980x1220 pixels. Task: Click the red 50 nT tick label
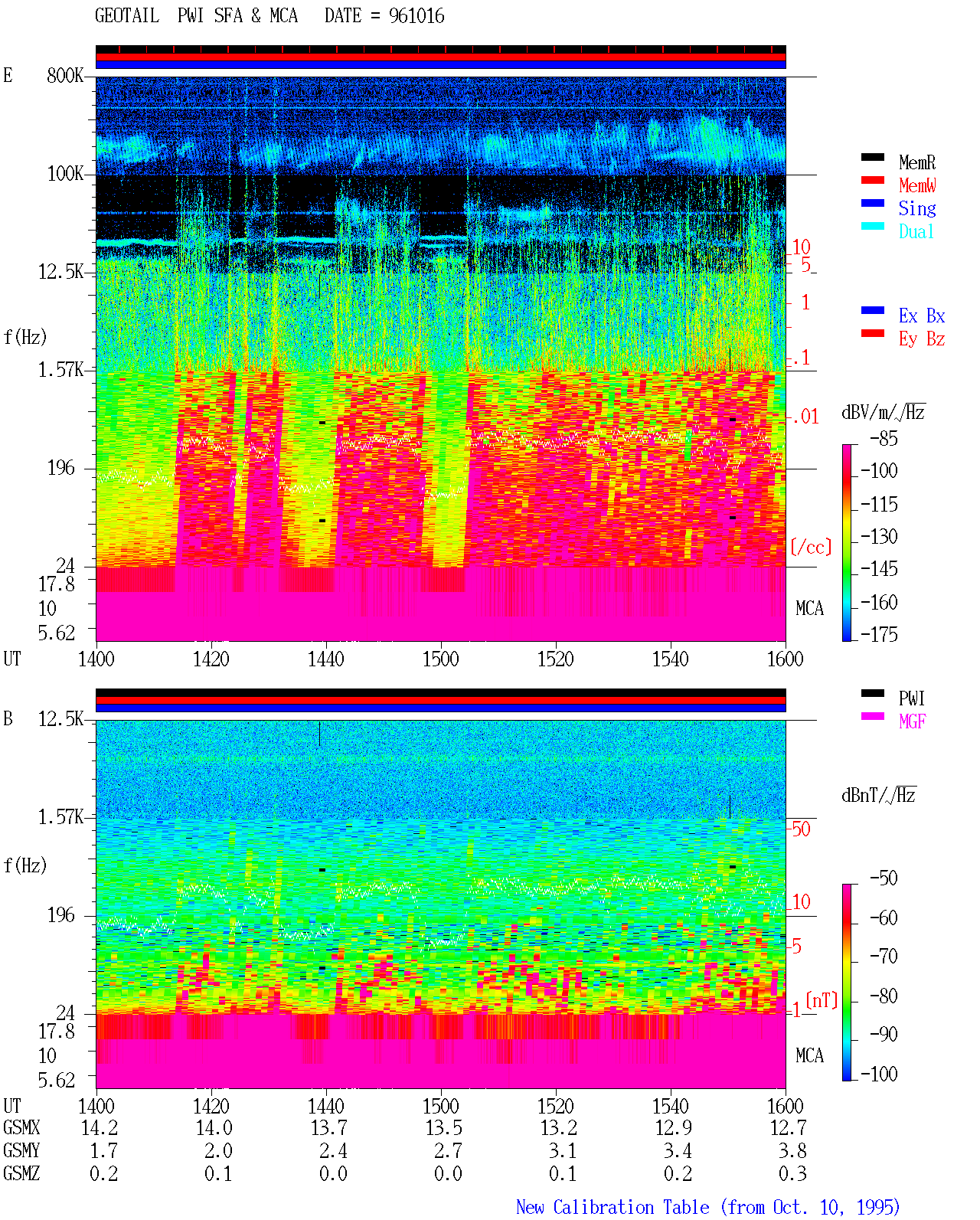pos(801,829)
